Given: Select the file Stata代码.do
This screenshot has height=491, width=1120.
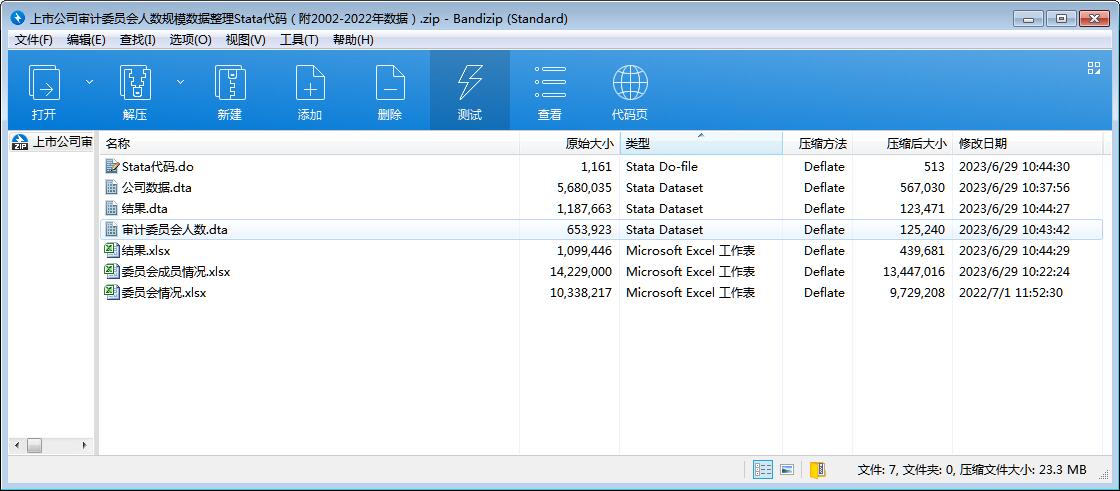Looking at the screenshot, I should point(158,167).
